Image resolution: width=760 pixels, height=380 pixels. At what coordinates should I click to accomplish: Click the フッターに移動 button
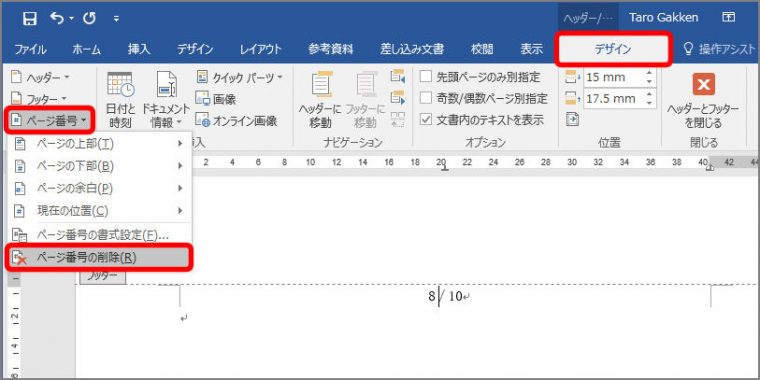(365, 100)
